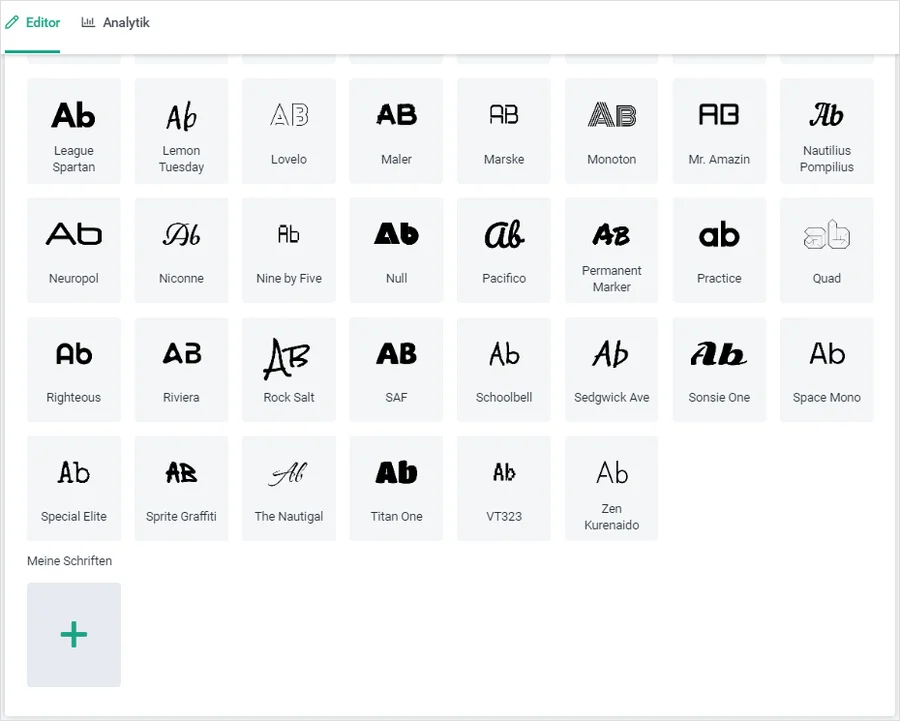The image size is (900, 721).
Task: Open the Editor tab
Action: [x=33, y=23]
